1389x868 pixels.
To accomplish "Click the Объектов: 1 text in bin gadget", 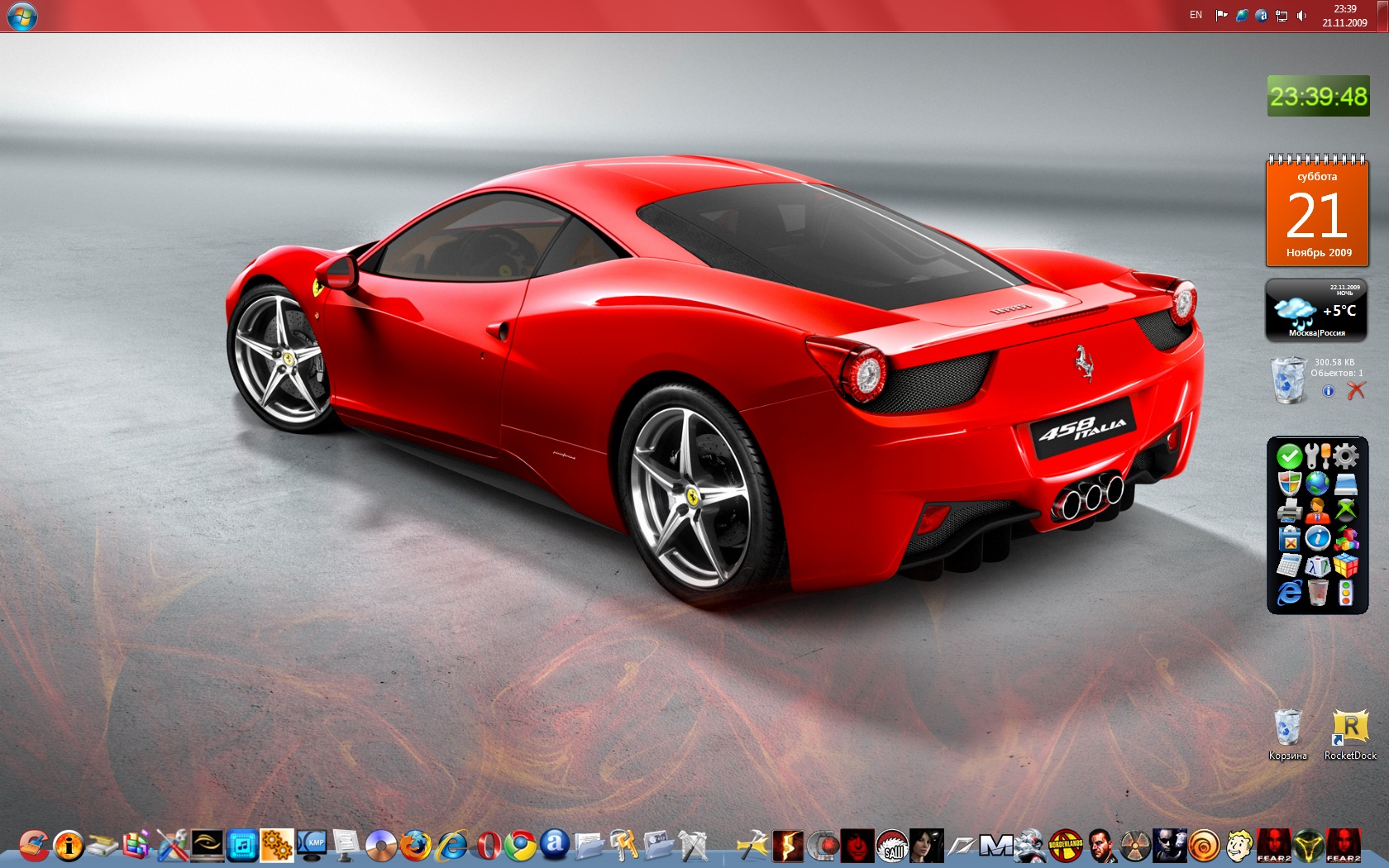I will (1337, 373).
